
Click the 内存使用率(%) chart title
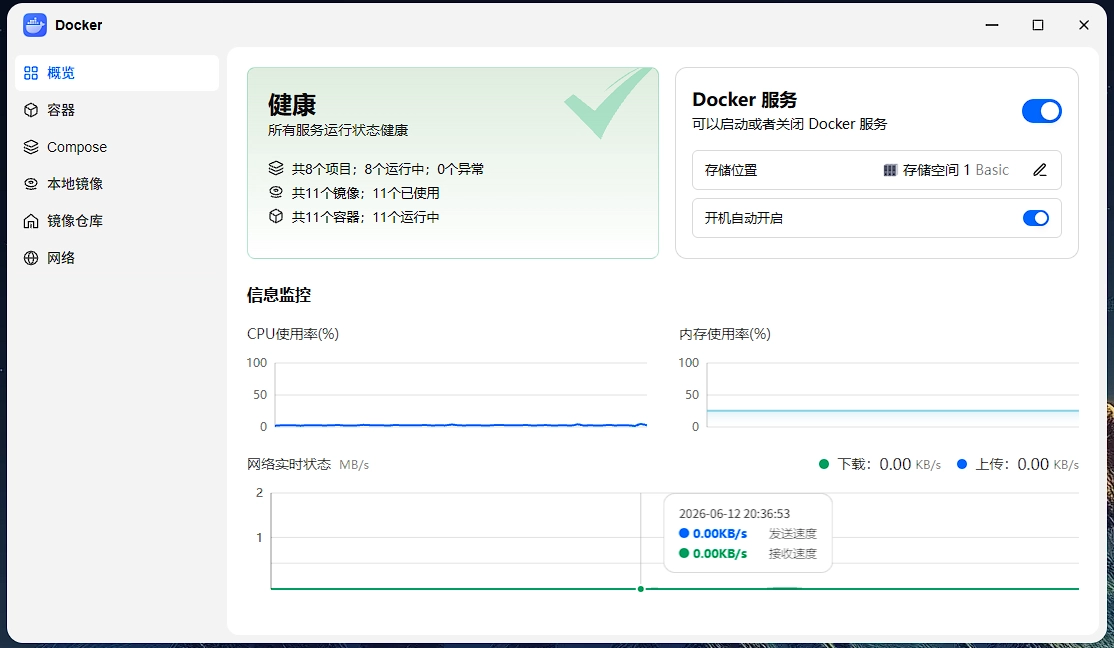[725, 334]
